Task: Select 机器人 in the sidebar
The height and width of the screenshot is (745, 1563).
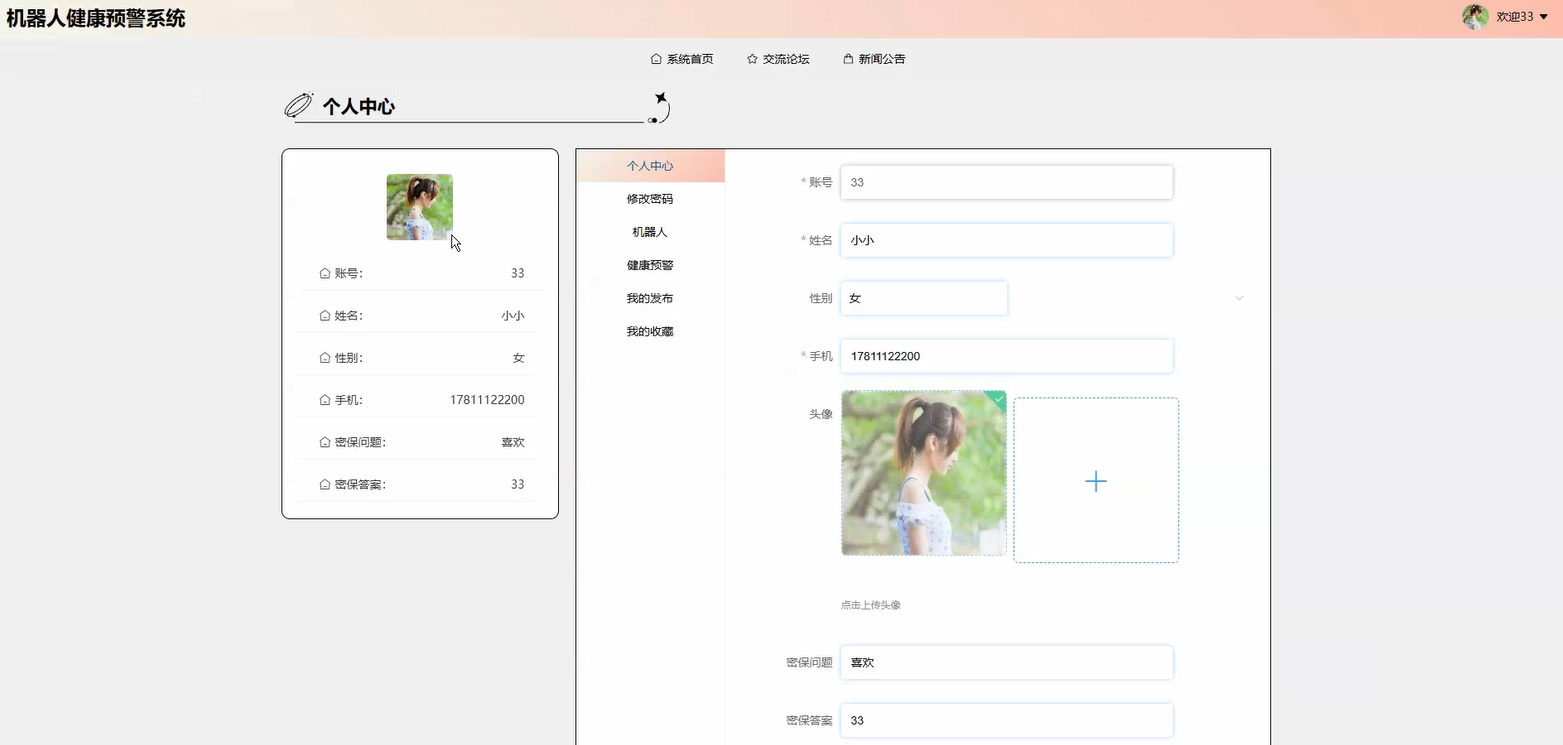Action: [x=649, y=231]
